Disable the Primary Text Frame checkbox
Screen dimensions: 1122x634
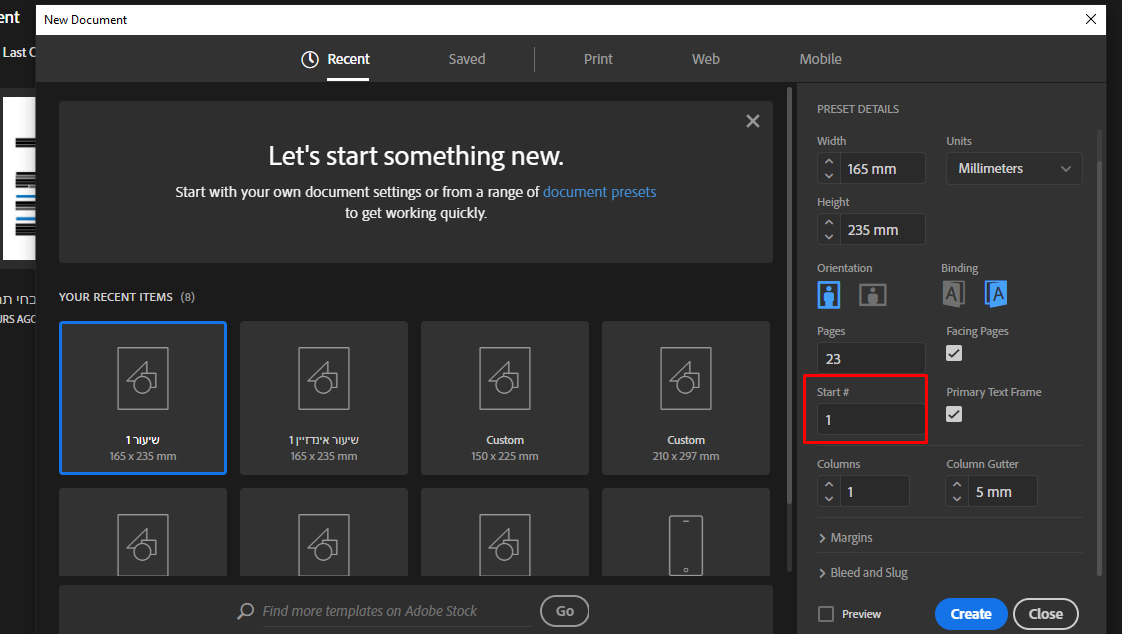coord(954,414)
